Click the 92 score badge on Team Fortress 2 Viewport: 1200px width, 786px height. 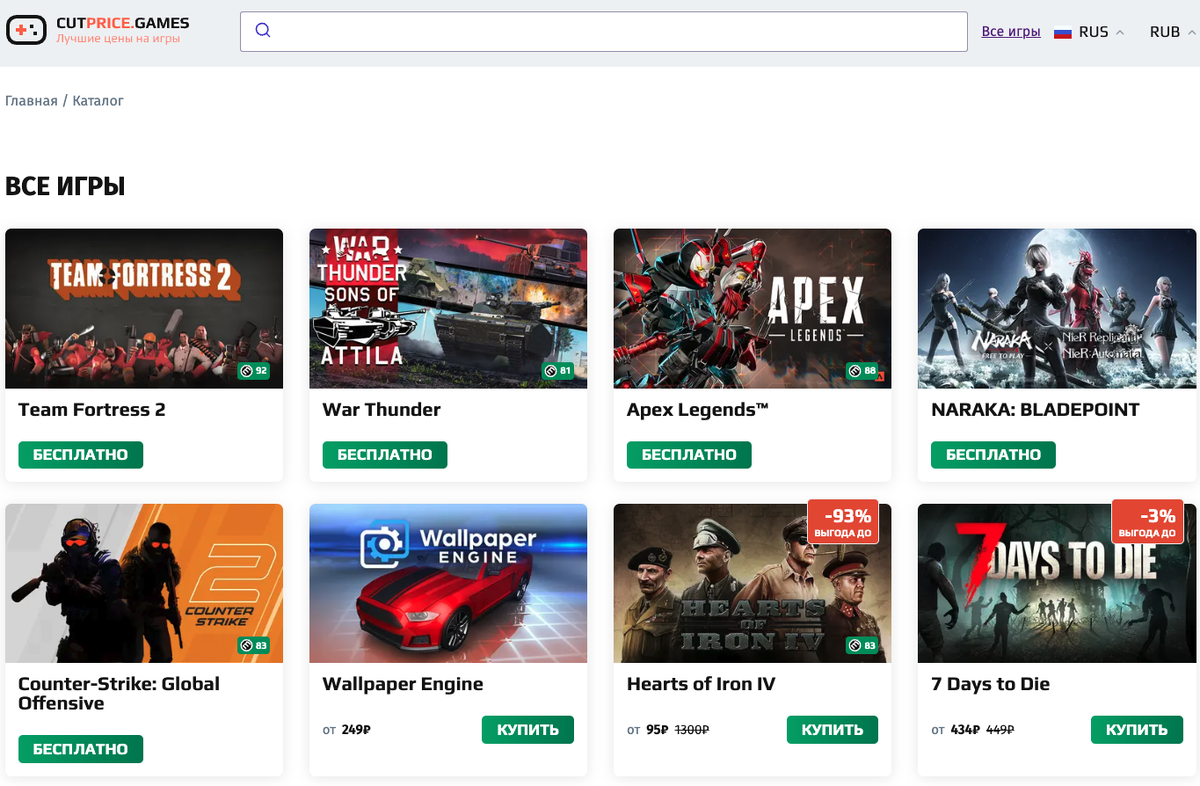tap(254, 371)
